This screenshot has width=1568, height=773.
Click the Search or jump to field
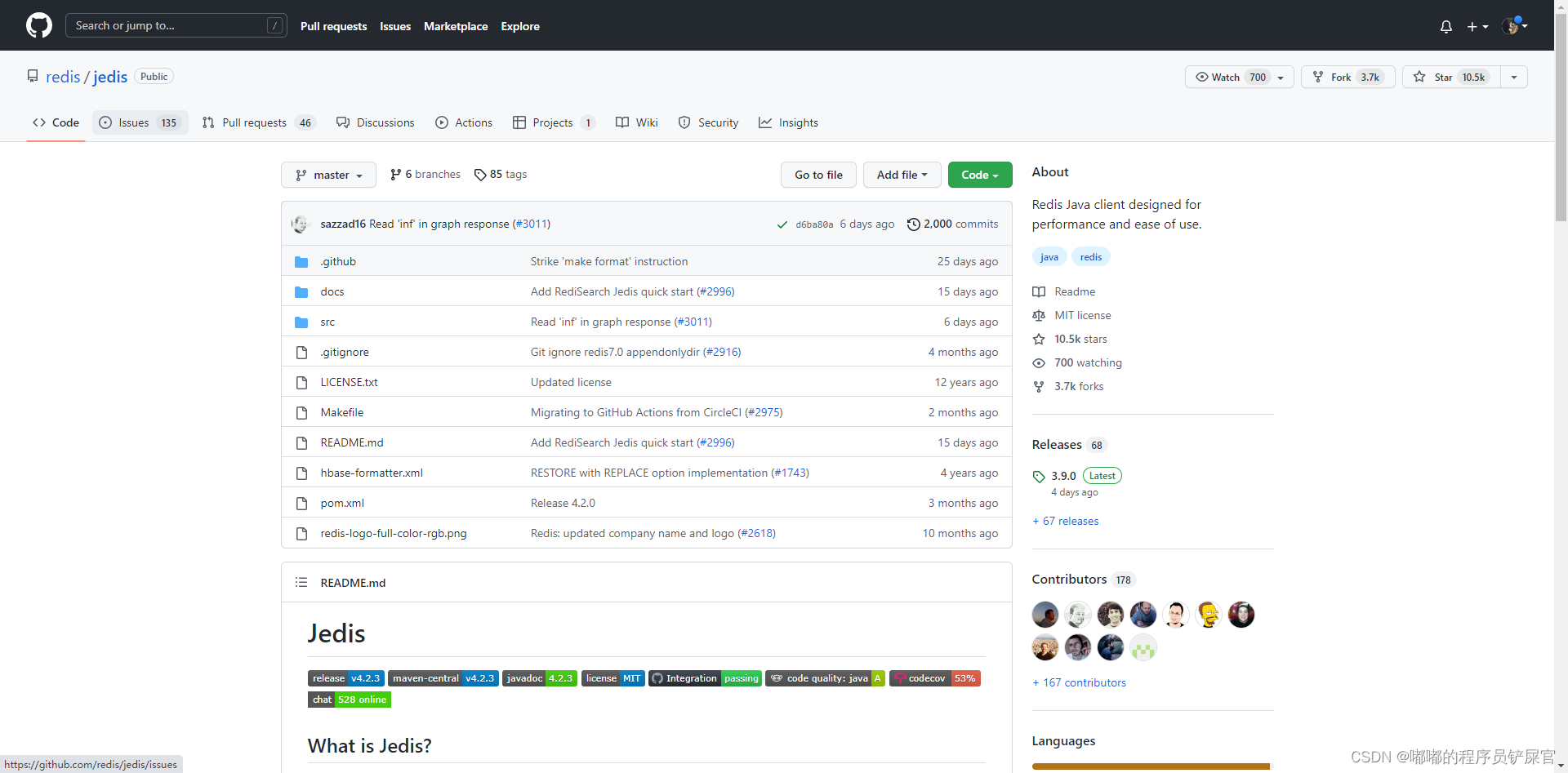(x=176, y=25)
